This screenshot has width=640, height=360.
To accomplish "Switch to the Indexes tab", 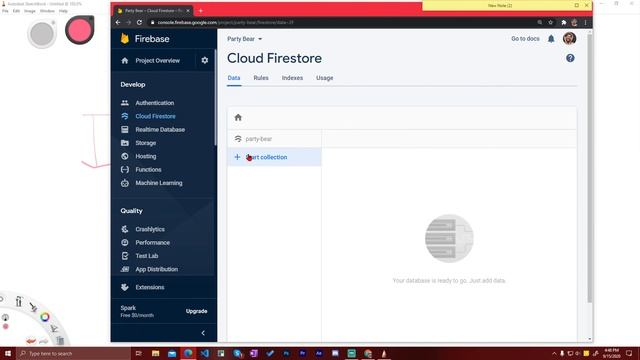I will (x=292, y=78).
